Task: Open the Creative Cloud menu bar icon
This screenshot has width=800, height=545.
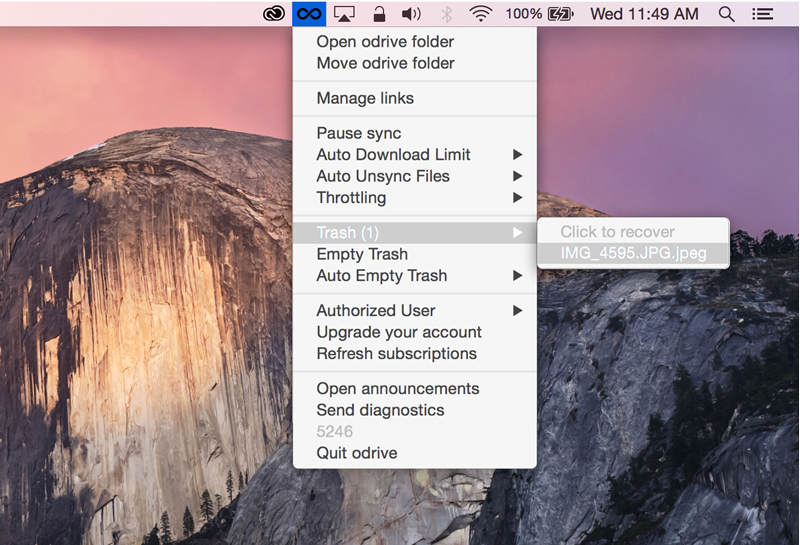Action: (x=274, y=14)
